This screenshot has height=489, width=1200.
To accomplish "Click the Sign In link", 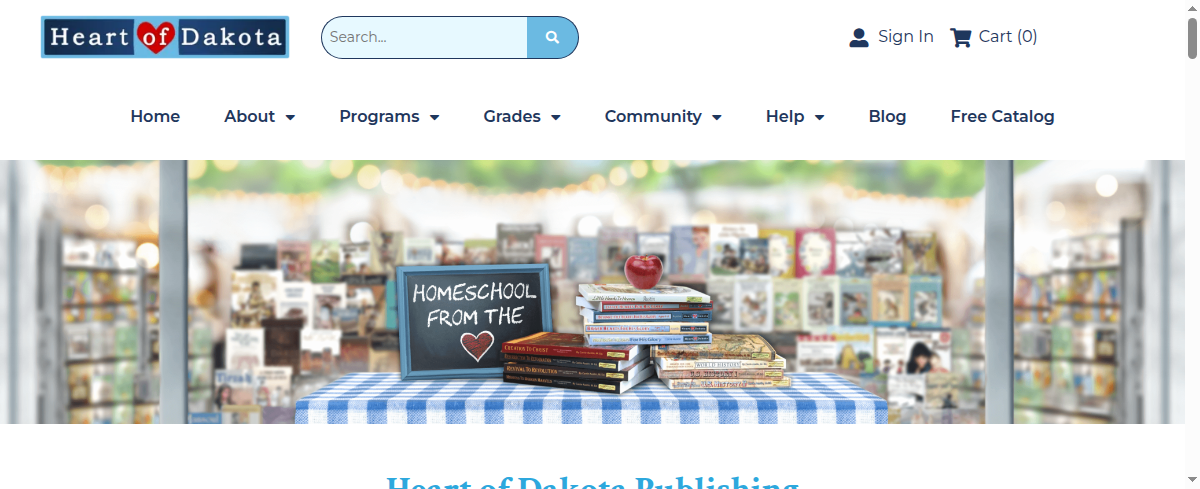I will pyautogui.click(x=906, y=37).
